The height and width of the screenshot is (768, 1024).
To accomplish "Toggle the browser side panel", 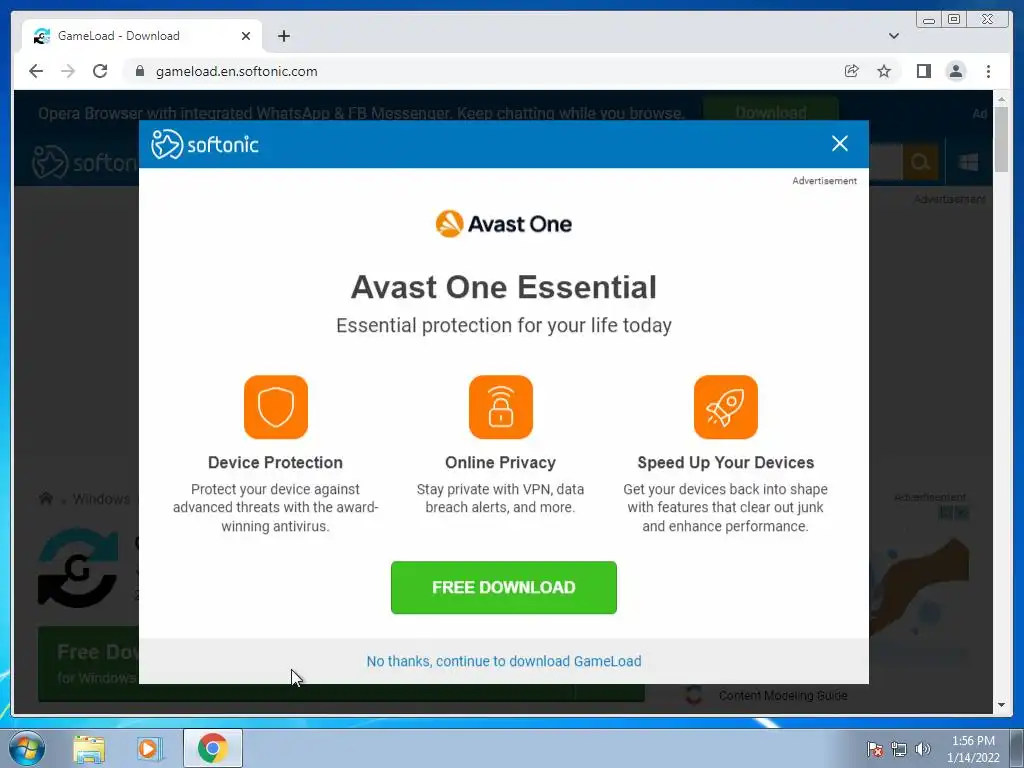I will 923,71.
